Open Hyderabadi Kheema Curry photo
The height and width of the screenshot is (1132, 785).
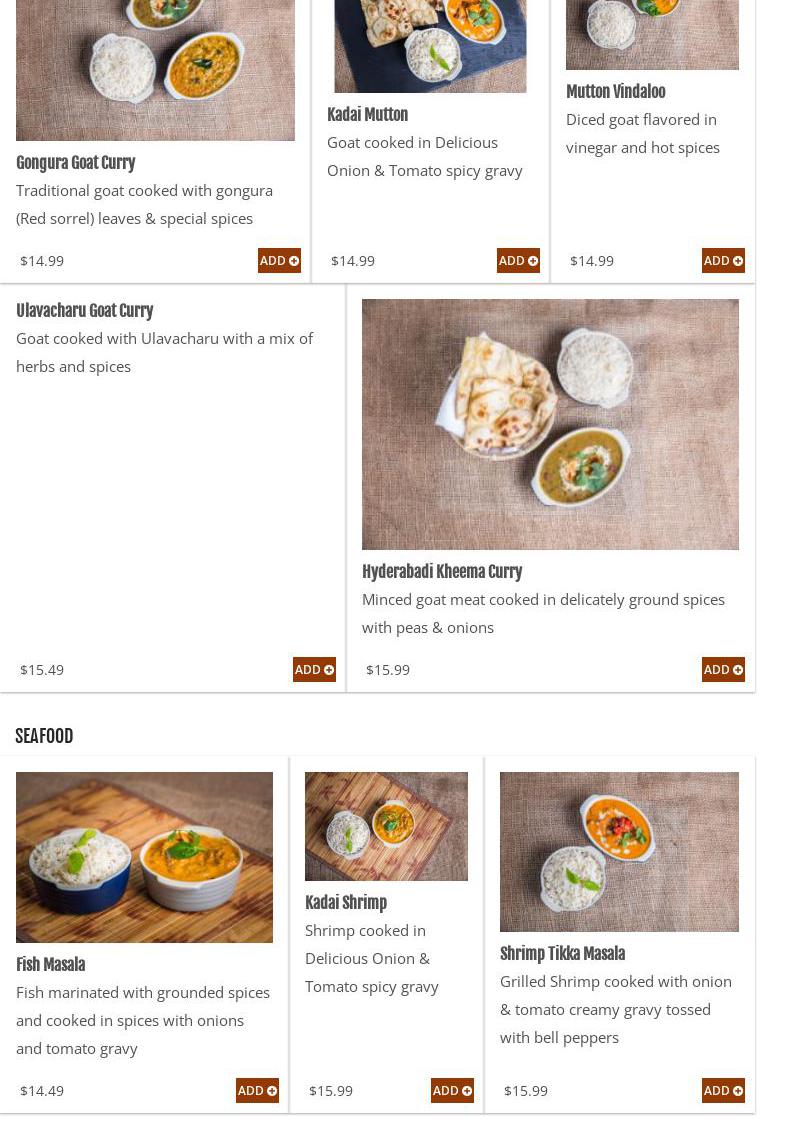(550, 424)
